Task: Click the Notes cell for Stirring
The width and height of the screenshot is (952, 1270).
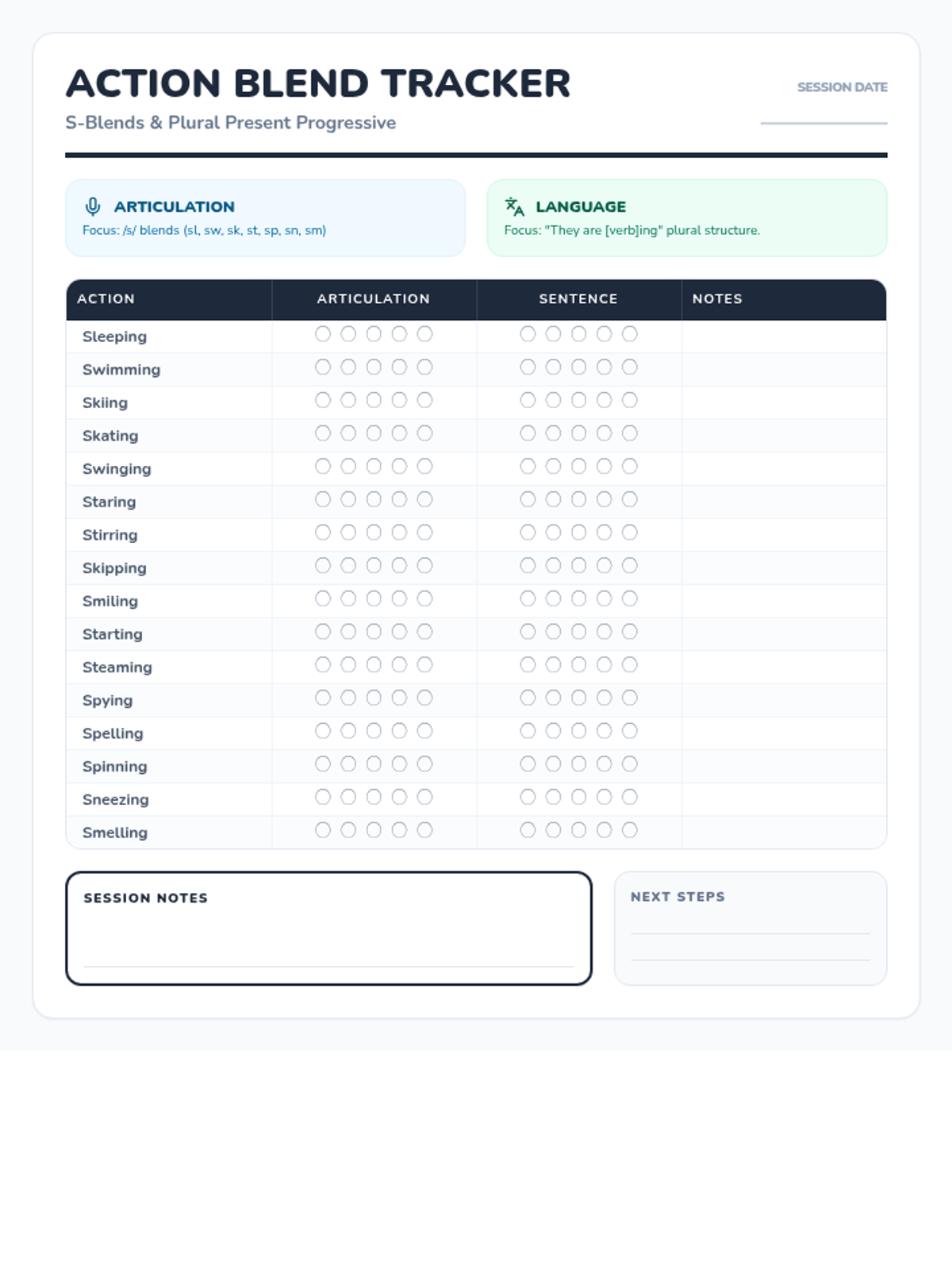Action: tap(784, 535)
